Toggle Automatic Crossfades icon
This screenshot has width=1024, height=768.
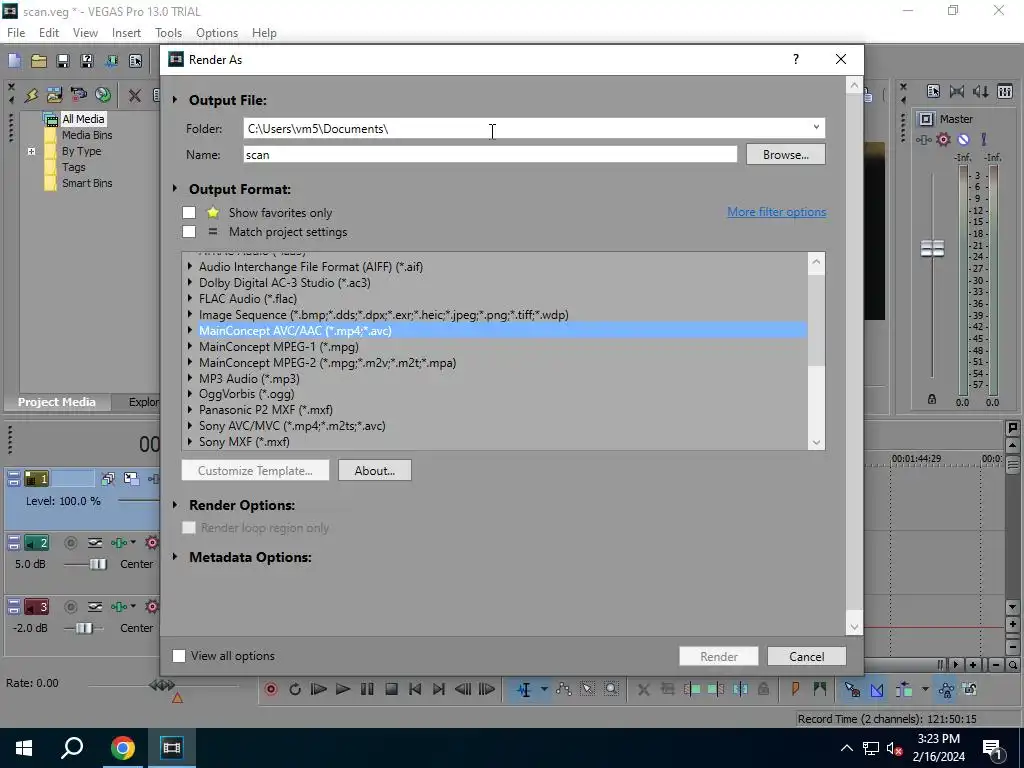876,689
